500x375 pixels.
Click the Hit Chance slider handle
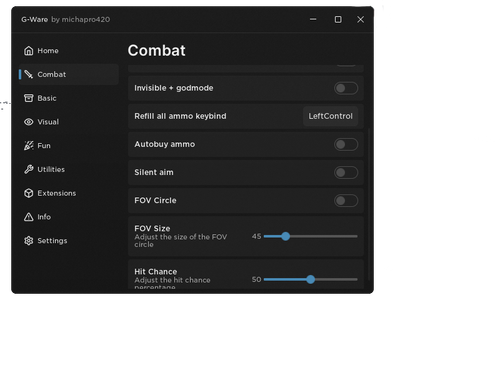coord(311,279)
